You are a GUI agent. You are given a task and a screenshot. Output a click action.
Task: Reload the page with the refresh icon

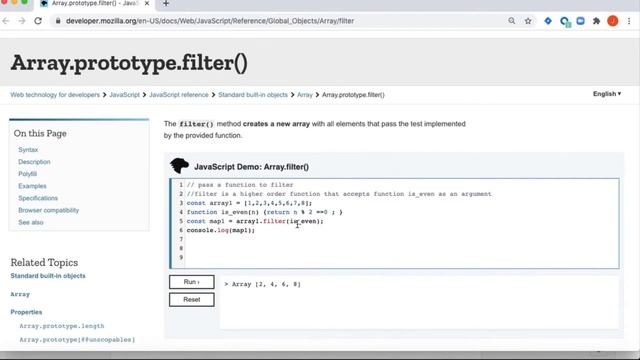(x=38, y=21)
